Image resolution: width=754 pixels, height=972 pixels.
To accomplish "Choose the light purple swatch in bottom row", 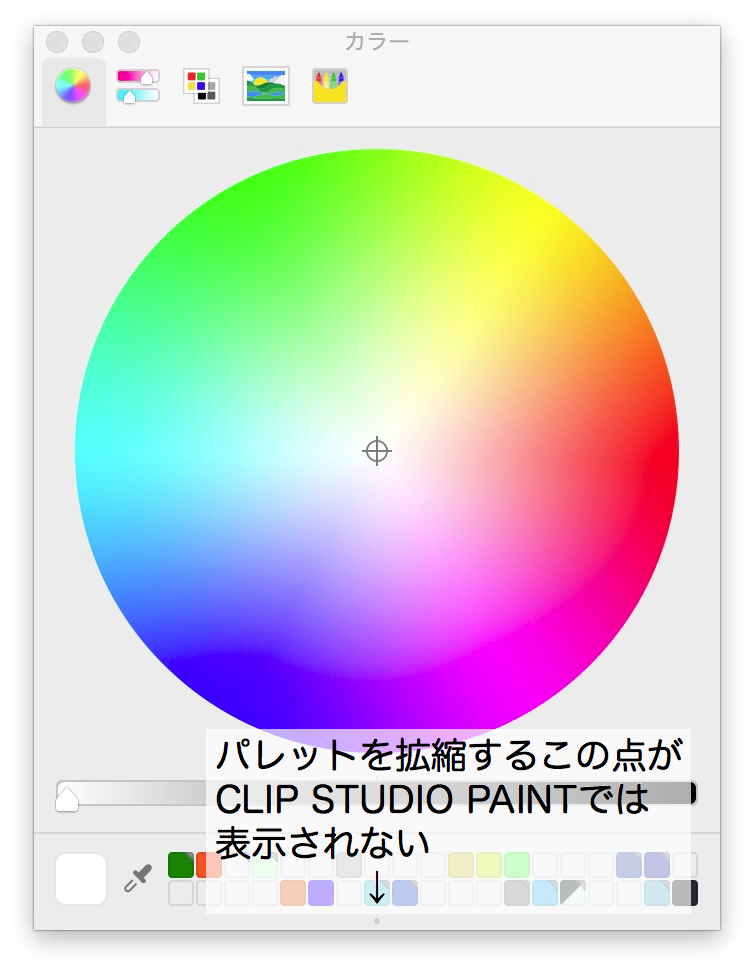I will [320, 893].
